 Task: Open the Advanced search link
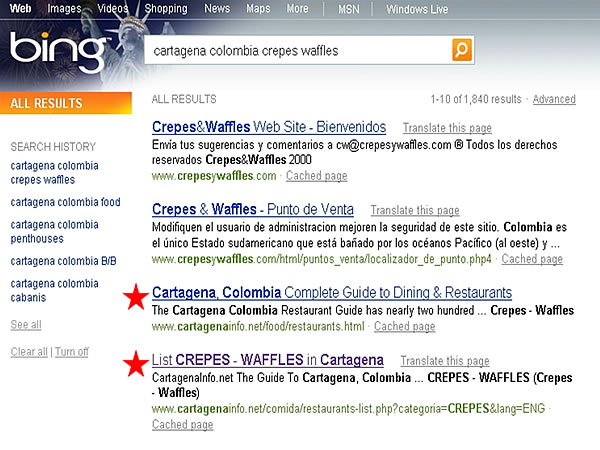click(x=554, y=99)
